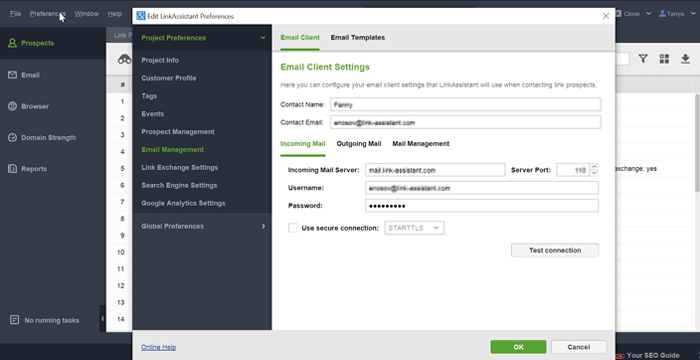Open the File menu
Screen dimensions: 700x360
pos(16,14)
